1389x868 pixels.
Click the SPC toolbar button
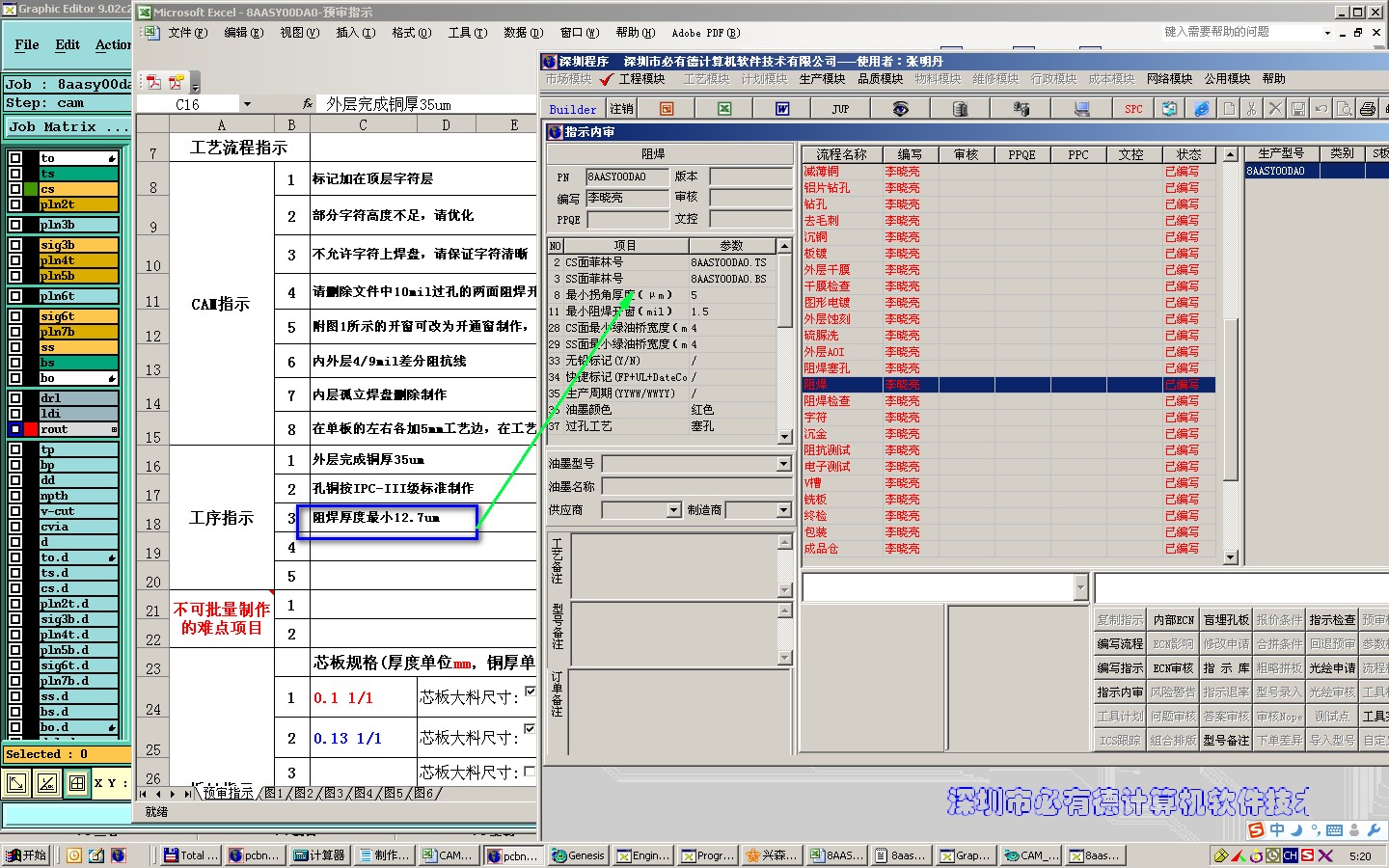(1133, 109)
